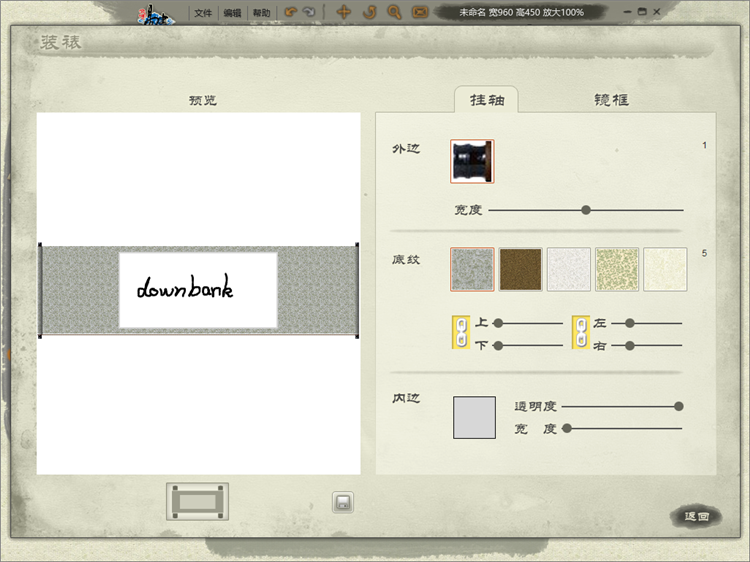Select the black scroll roller thumbnail
This screenshot has height=562, width=750.
(x=472, y=161)
